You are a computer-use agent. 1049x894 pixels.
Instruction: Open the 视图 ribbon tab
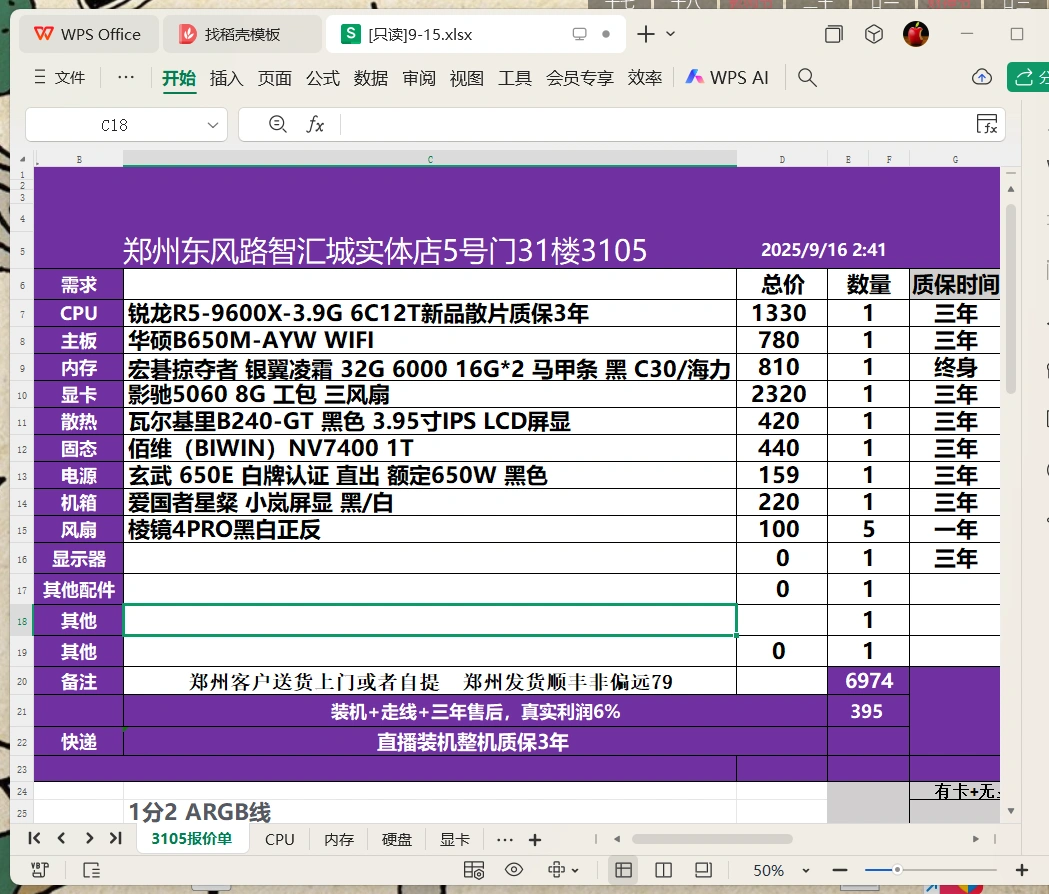(x=466, y=78)
